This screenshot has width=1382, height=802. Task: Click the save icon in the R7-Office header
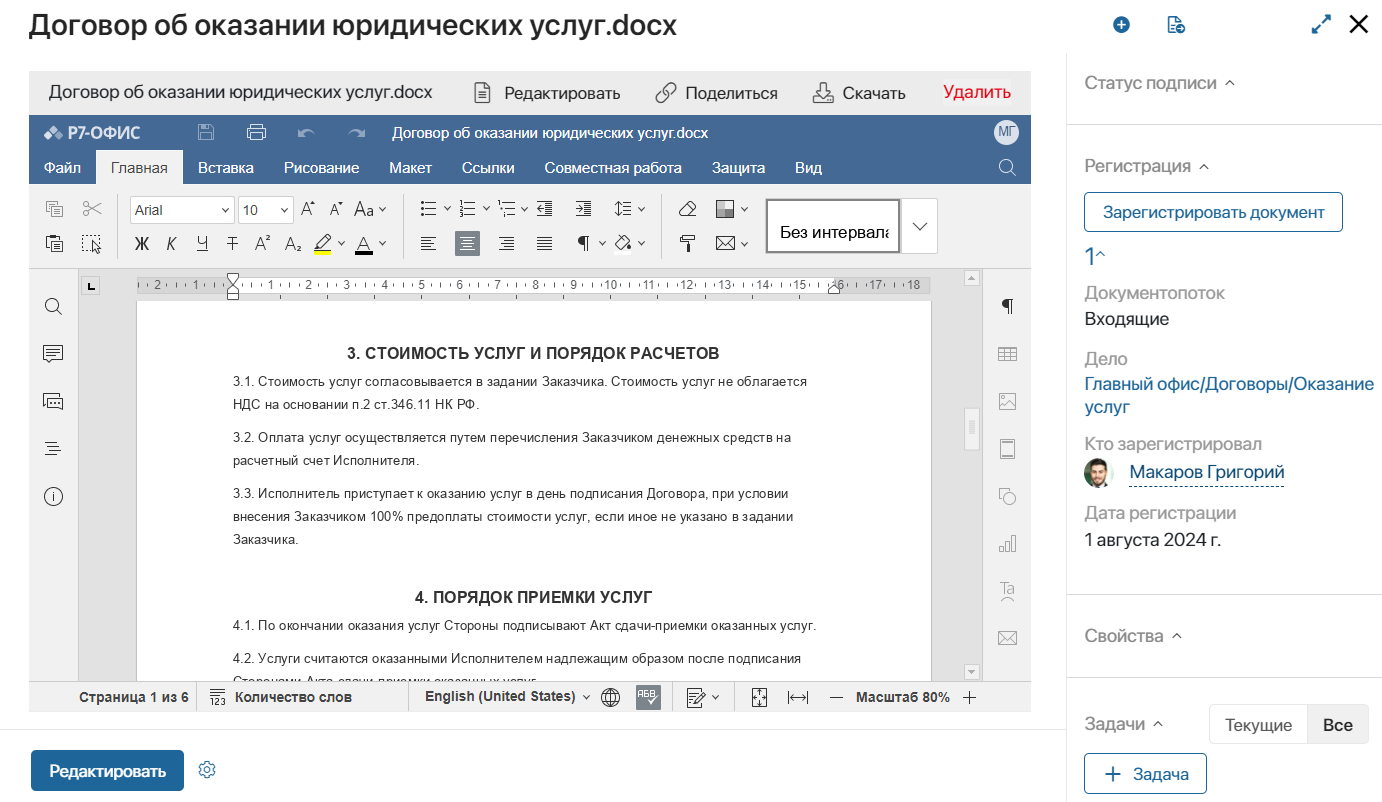[206, 133]
